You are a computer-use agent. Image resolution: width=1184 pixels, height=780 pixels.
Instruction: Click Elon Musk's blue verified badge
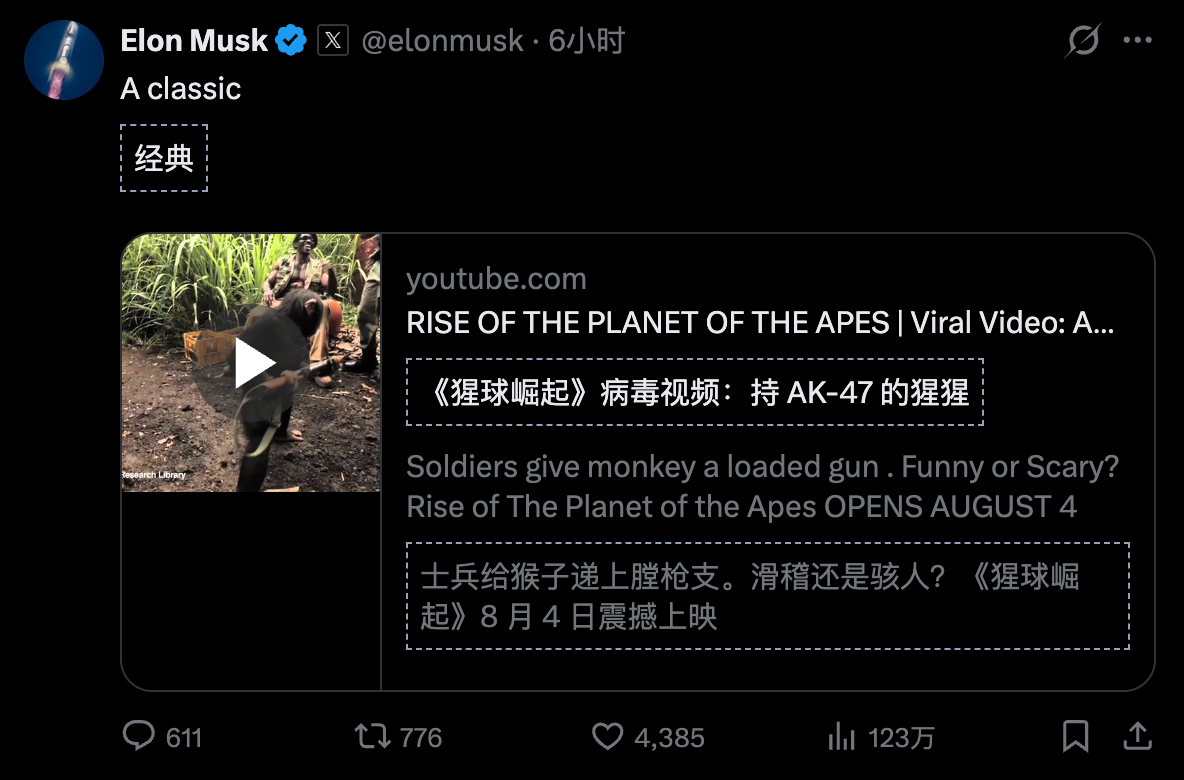(x=289, y=41)
